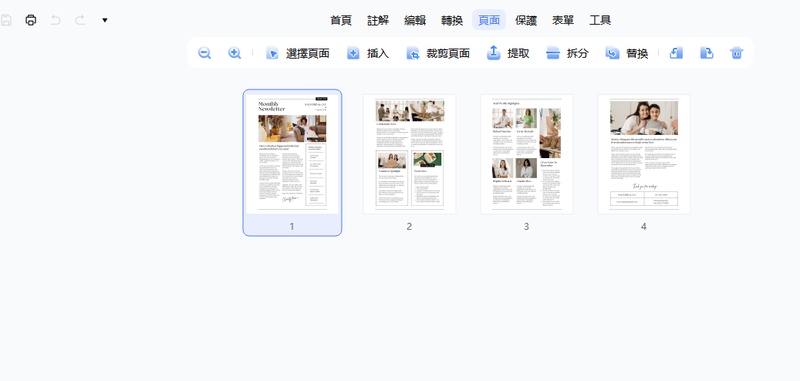Image resolution: width=800 pixels, height=381 pixels.
Task: Open the 首頁 menu tab
Action: (341, 20)
